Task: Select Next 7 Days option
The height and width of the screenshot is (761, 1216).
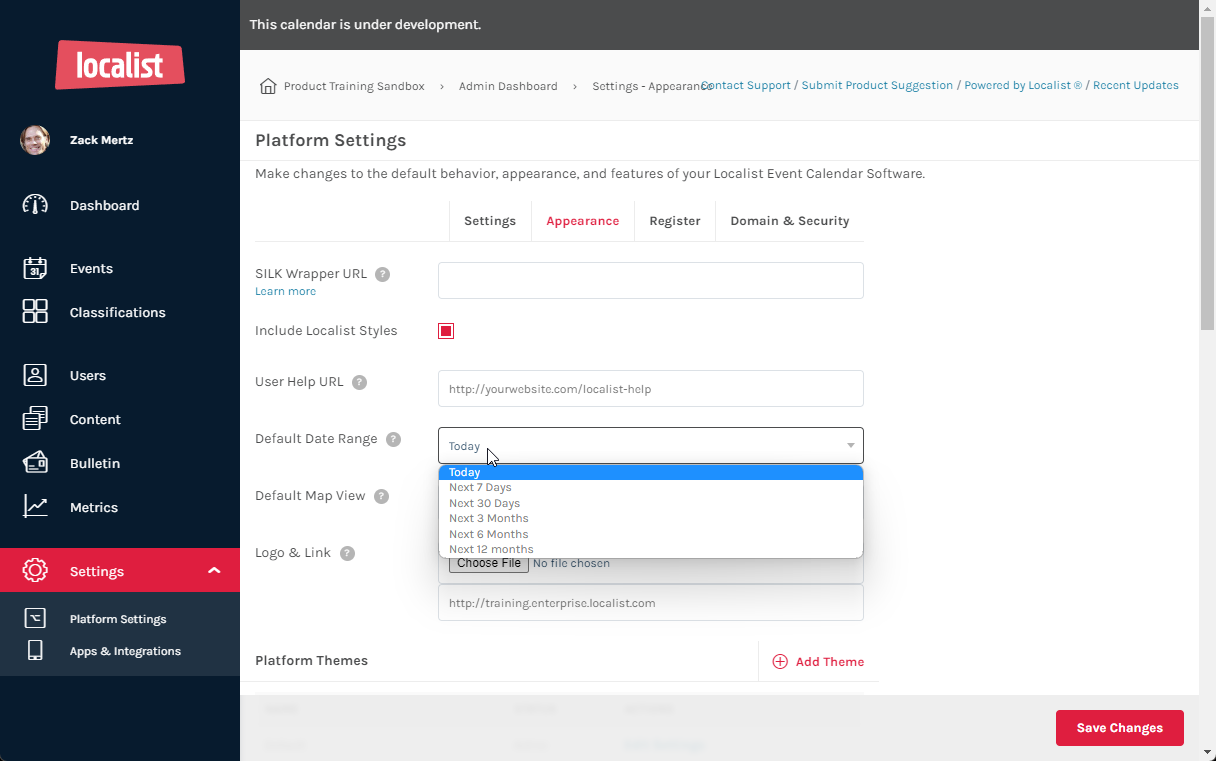Action: pyautogui.click(x=651, y=488)
